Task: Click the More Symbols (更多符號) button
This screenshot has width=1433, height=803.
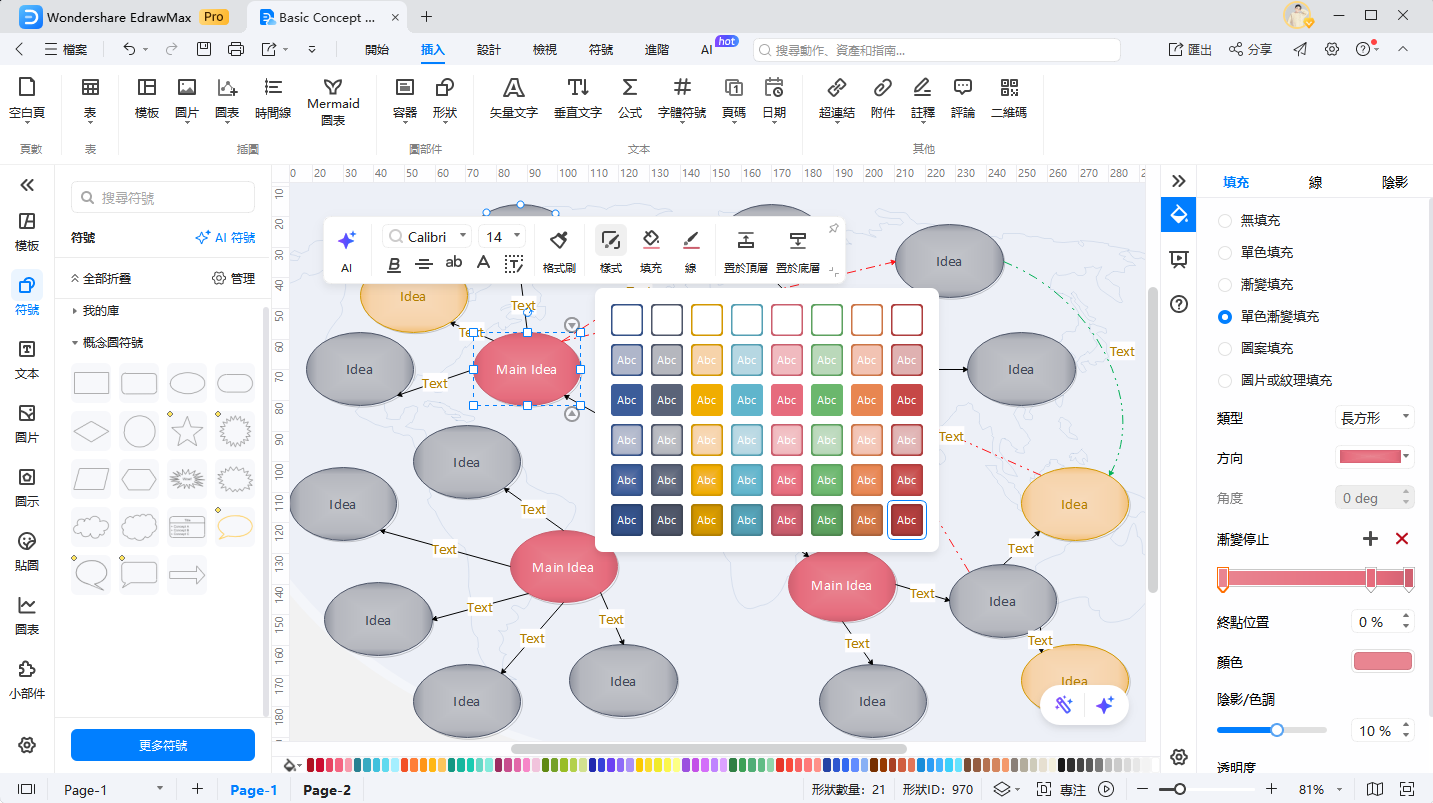Action: pos(163,745)
